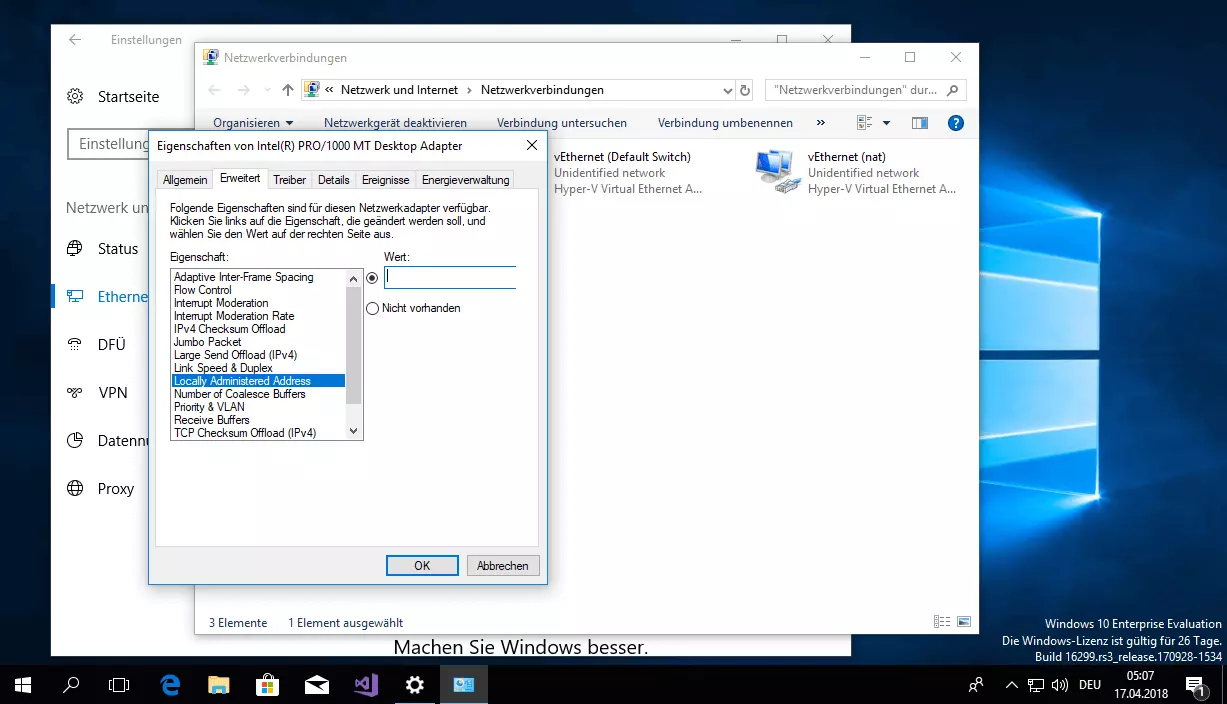Click the Datennutzung pie chart icon
This screenshot has height=704, width=1227.
tap(75, 441)
